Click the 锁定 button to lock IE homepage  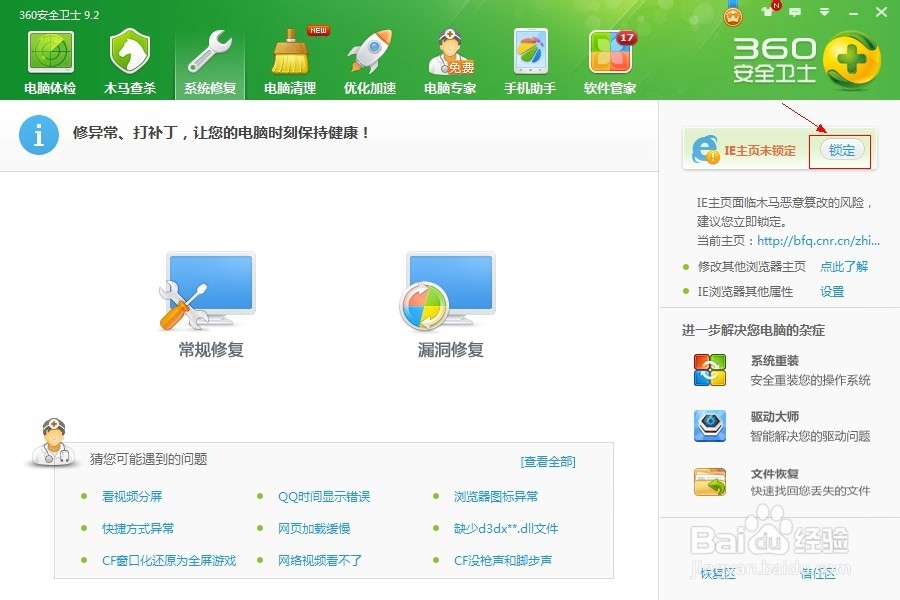pyautogui.click(x=840, y=150)
